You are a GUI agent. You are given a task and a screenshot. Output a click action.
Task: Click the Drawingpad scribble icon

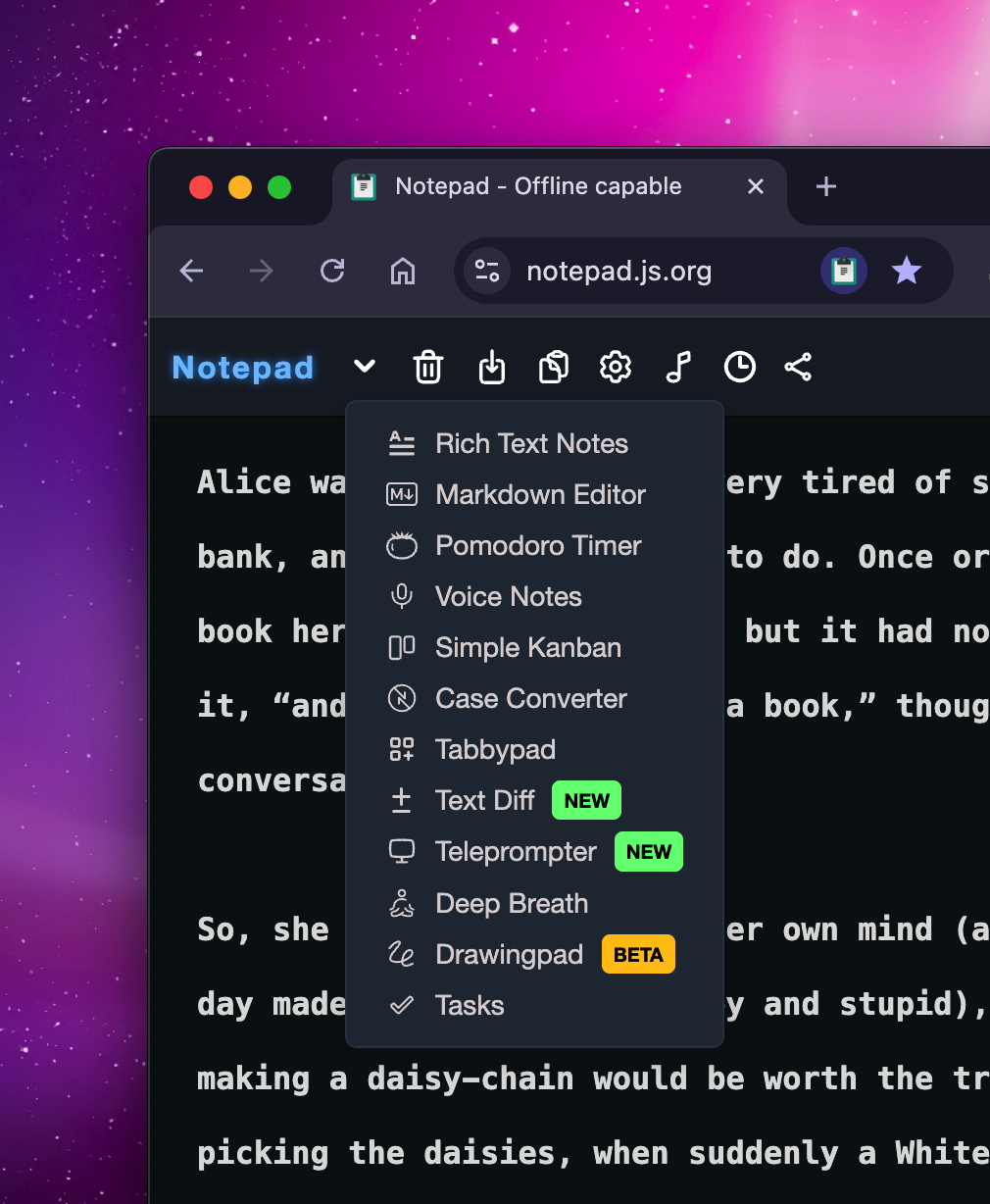[402, 955]
